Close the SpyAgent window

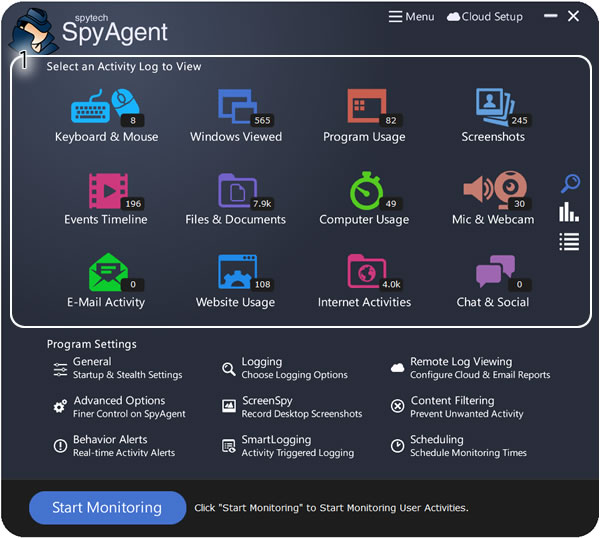[573, 16]
